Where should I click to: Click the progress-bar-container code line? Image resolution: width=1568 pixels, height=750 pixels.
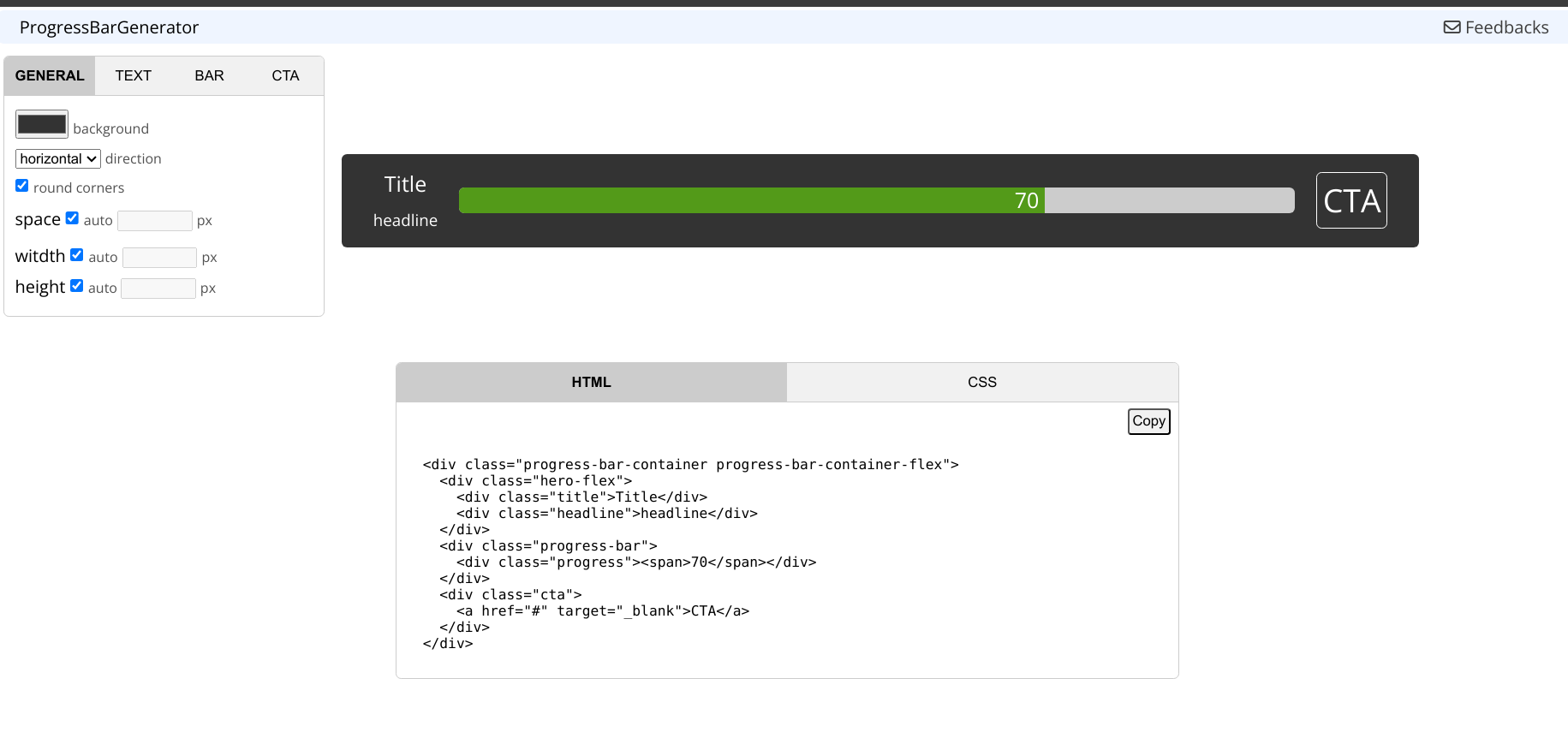pyautogui.click(x=690, y=465)
